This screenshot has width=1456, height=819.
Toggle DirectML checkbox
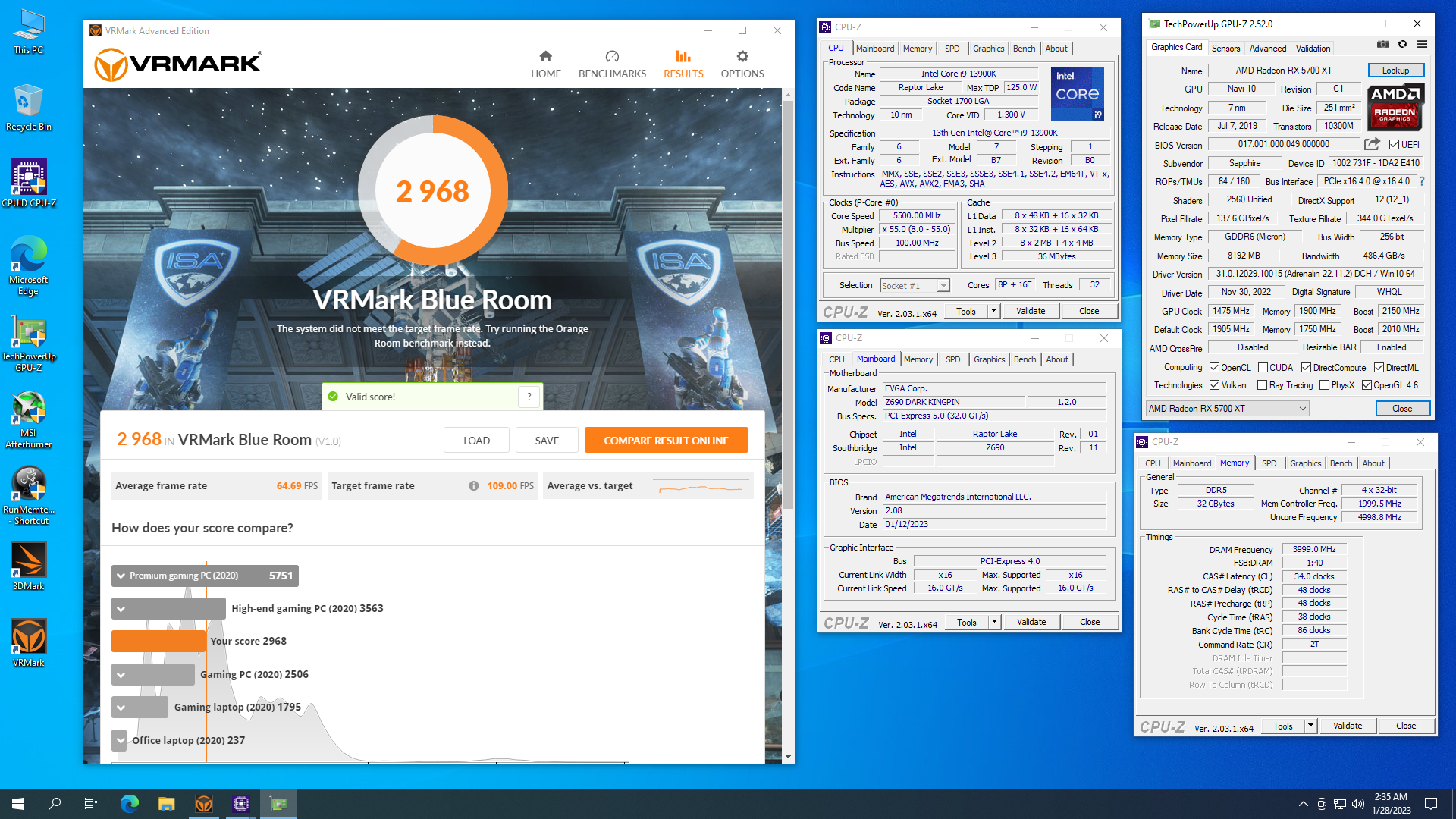pos(1379,368)
